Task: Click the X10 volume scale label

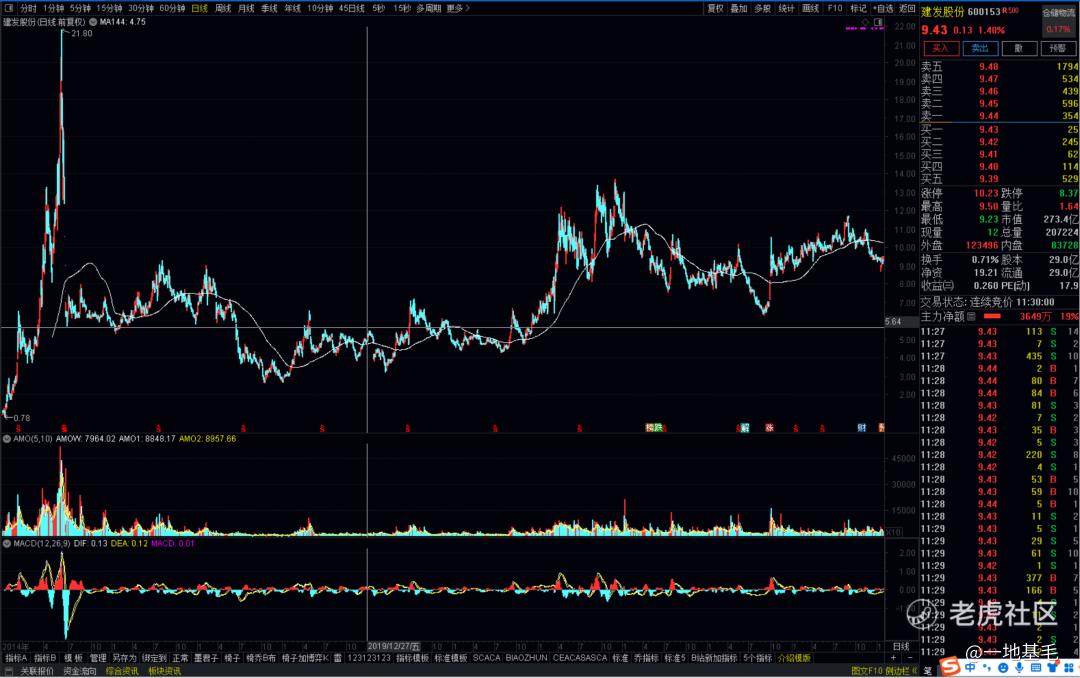Action: [893, 533]
